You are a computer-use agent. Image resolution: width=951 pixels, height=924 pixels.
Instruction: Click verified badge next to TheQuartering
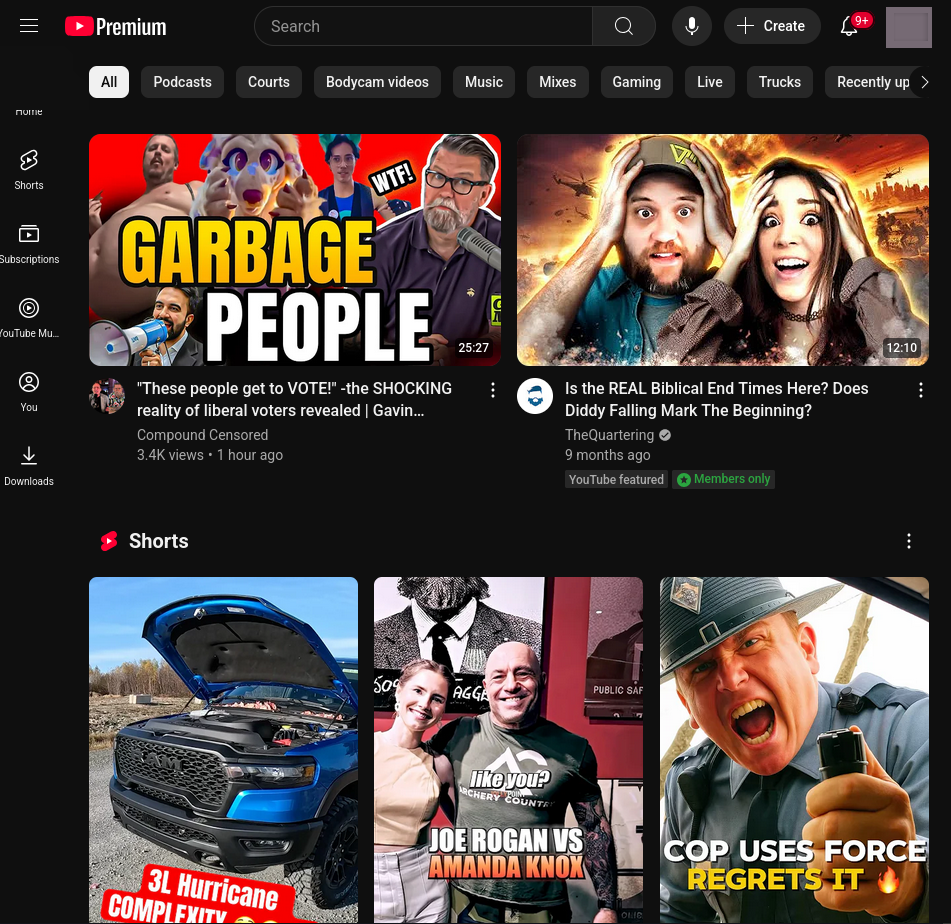pyautogui.click(x=665, y=435)
